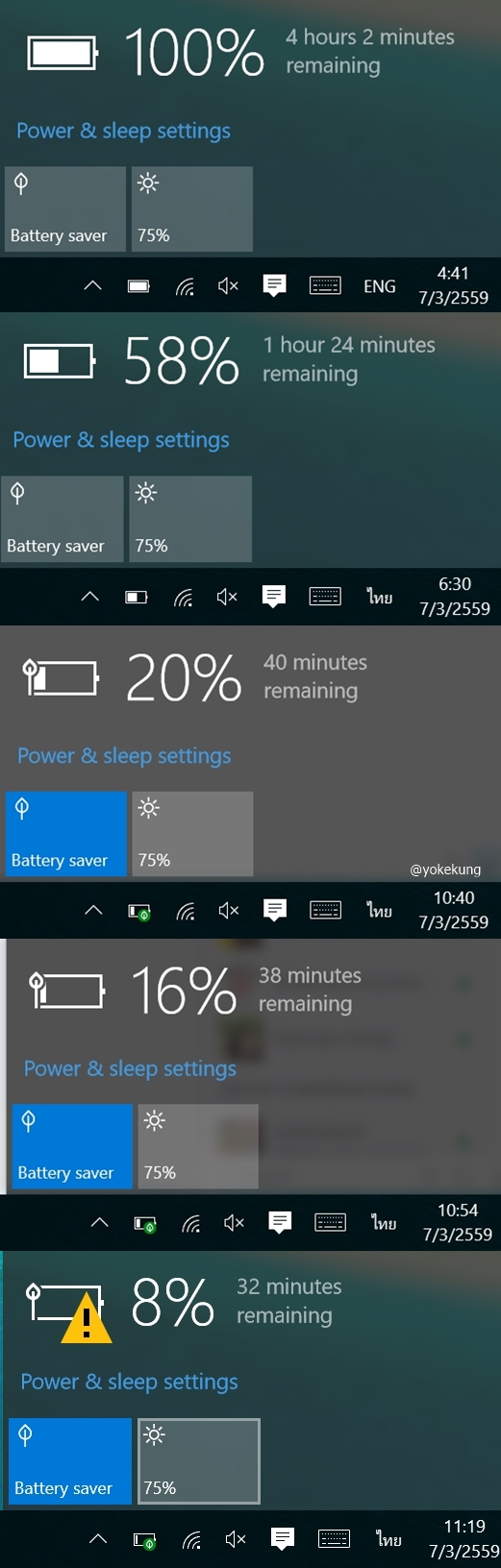Click the 6:30 clock and date
The width and height of the screenshot is (501, 1568).
pos(455,597)
